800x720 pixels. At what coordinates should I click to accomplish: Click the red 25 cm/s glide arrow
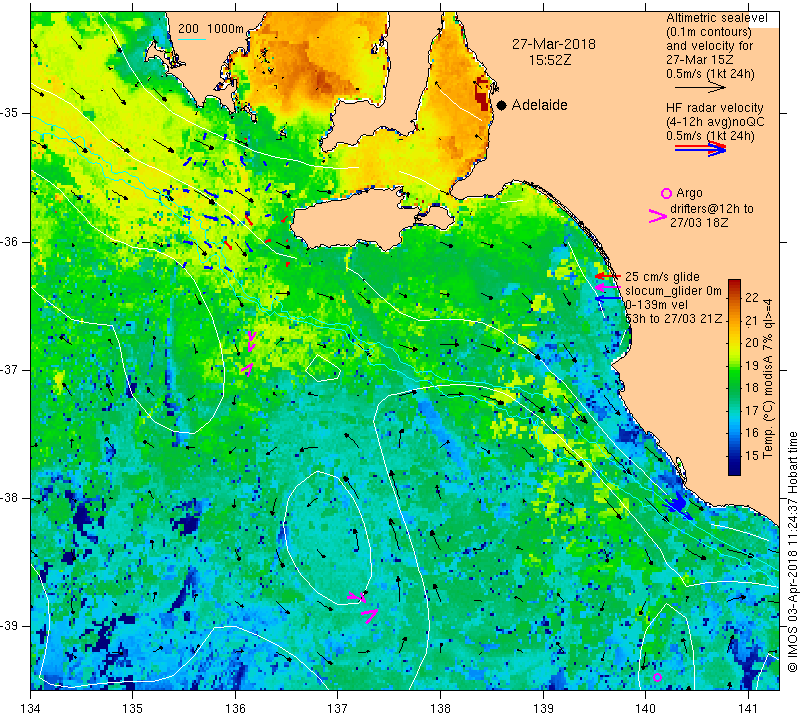pyautogui.click(x=607, y=276)
